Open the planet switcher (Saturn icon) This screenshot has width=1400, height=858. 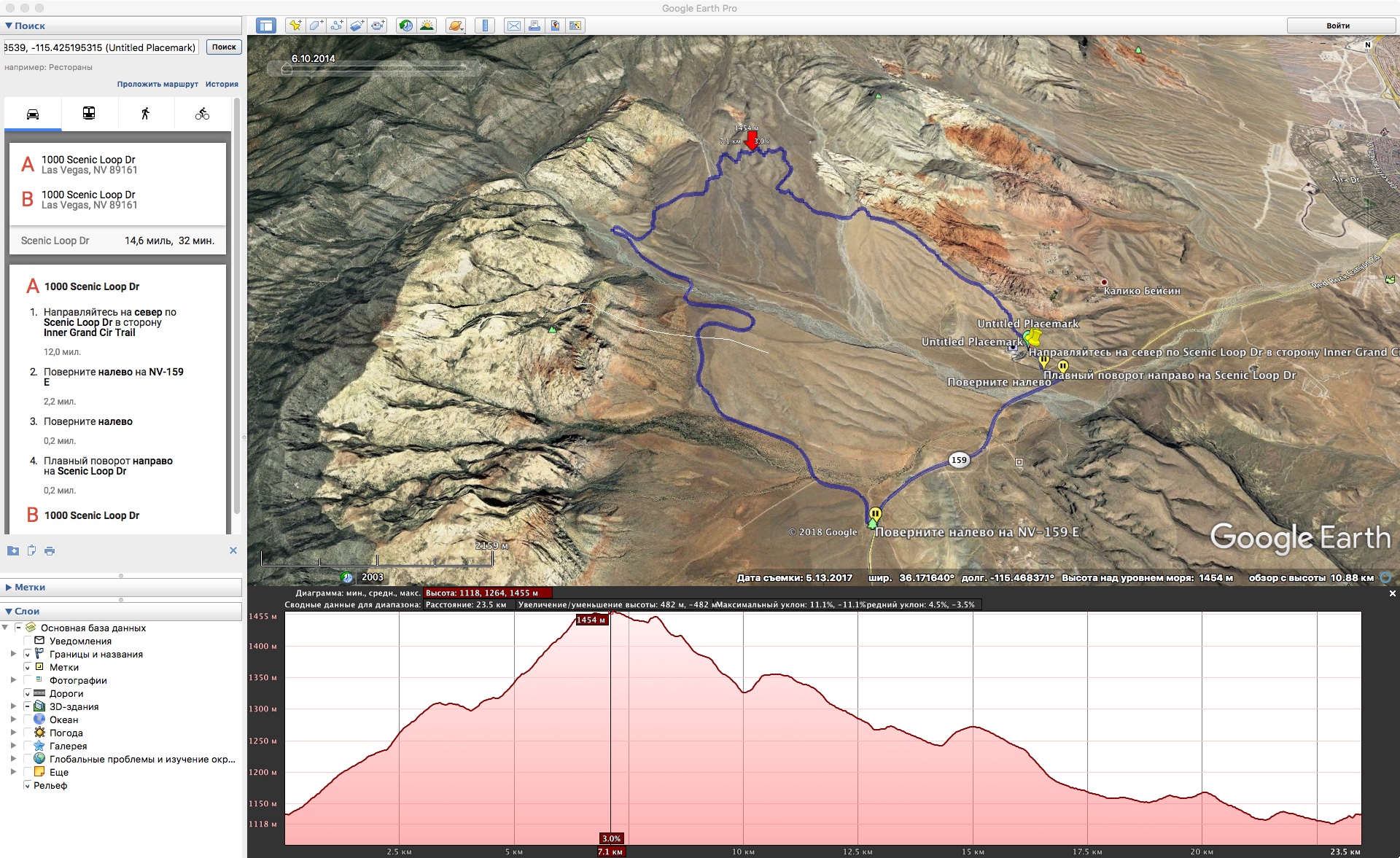(x=456, y=26)
